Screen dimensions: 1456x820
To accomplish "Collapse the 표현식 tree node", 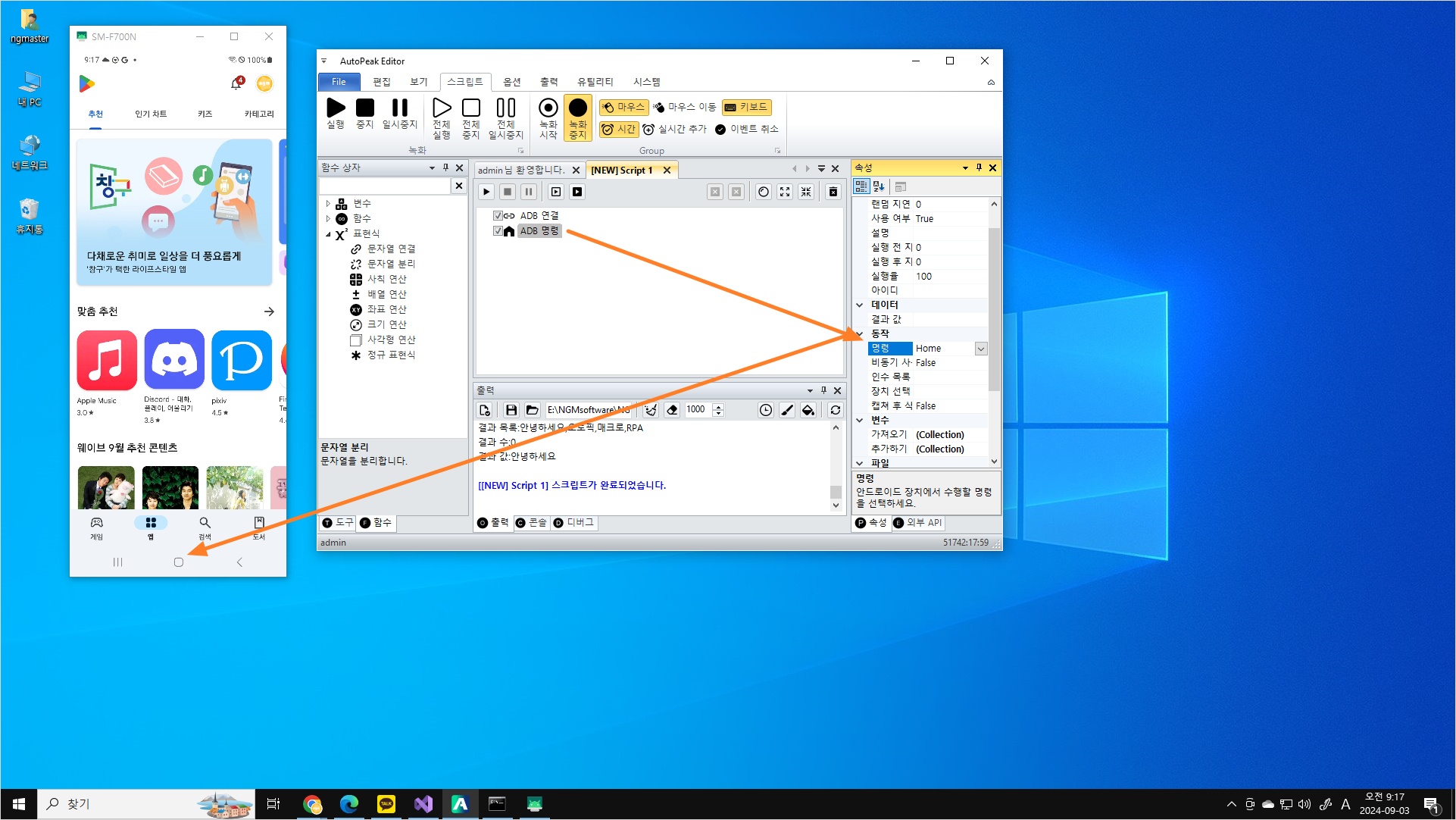I will [x=328, y=234].
